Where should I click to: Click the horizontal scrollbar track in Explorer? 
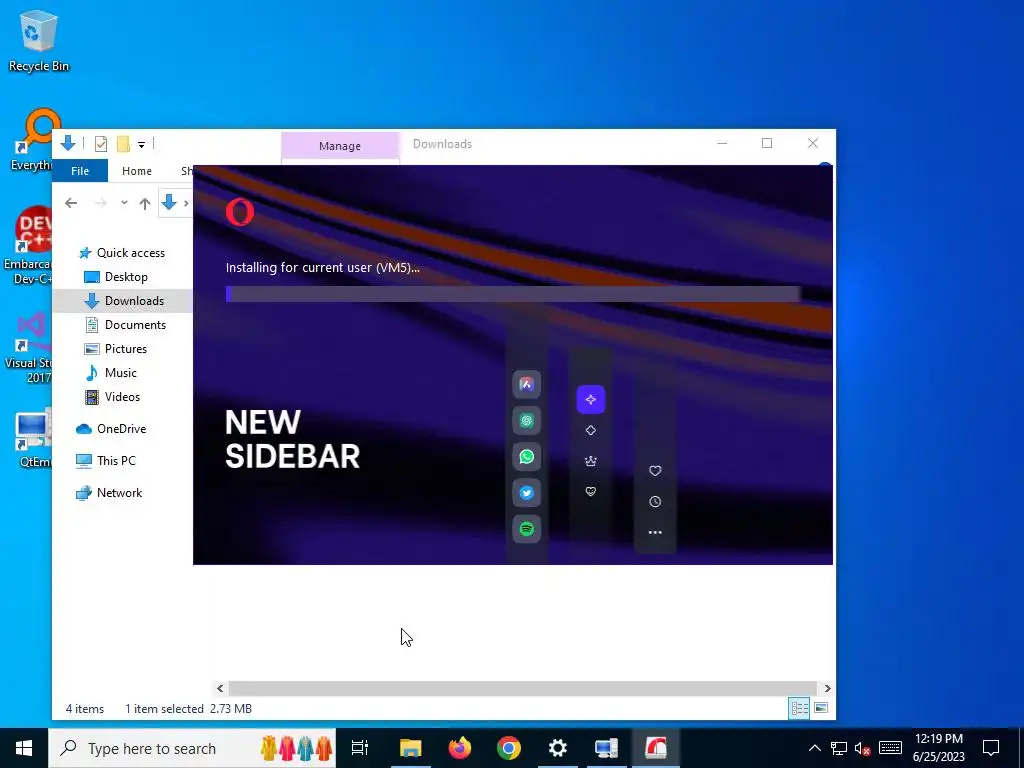click(x=522, y=688)
